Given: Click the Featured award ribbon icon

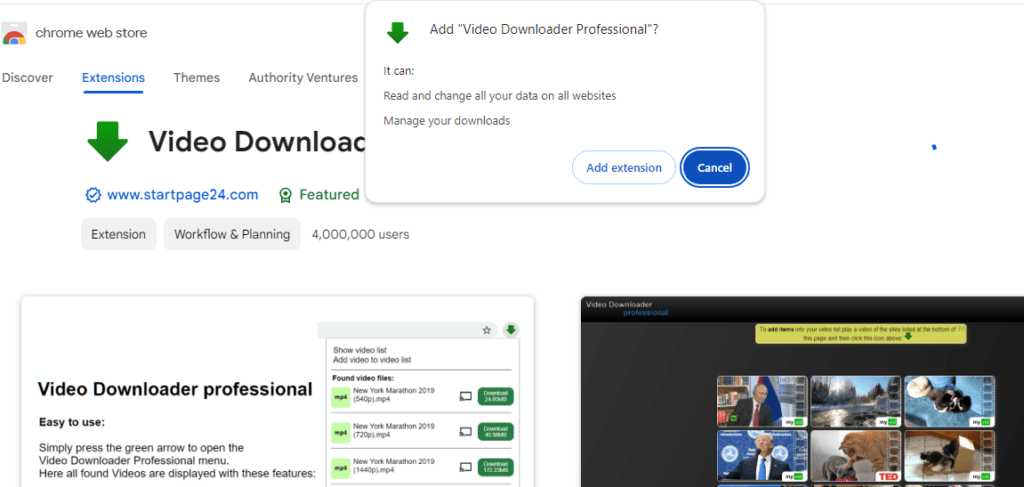Looking at the screenshot, I should point(285,195).
